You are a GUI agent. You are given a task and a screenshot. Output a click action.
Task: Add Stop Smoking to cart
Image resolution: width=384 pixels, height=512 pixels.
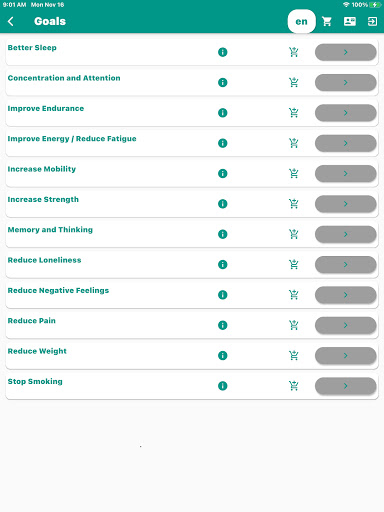294,386
